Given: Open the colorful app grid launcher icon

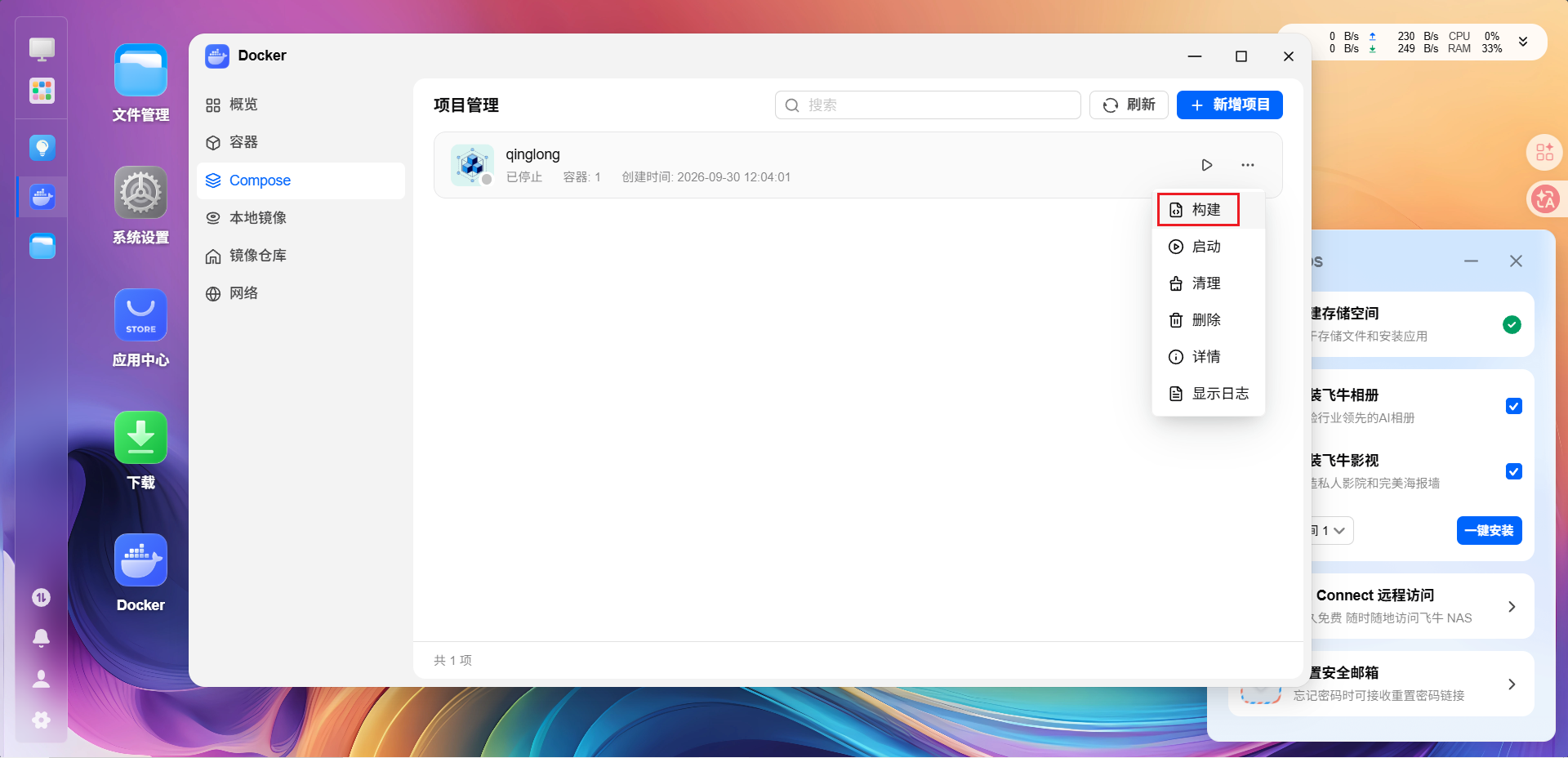Looking at the screenshot, I should pyautogui.click(x=42, y=91).
